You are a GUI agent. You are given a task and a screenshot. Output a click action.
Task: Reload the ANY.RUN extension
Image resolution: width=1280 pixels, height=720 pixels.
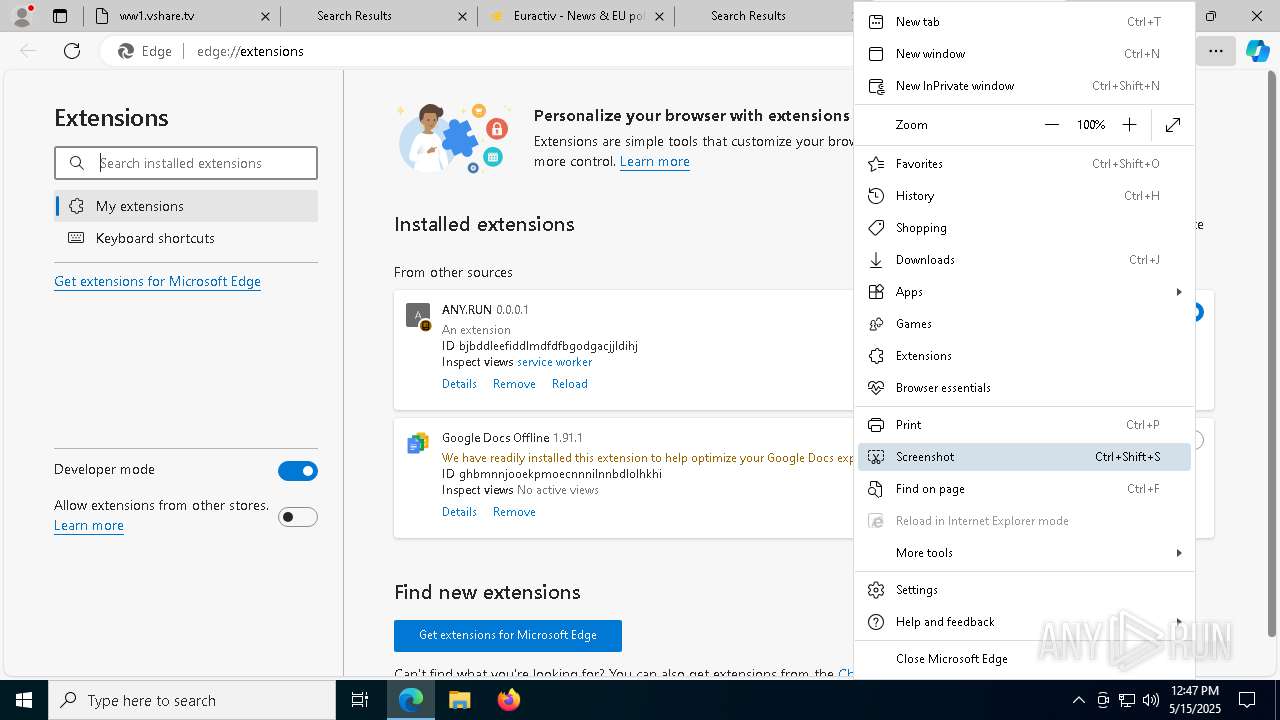570,384
